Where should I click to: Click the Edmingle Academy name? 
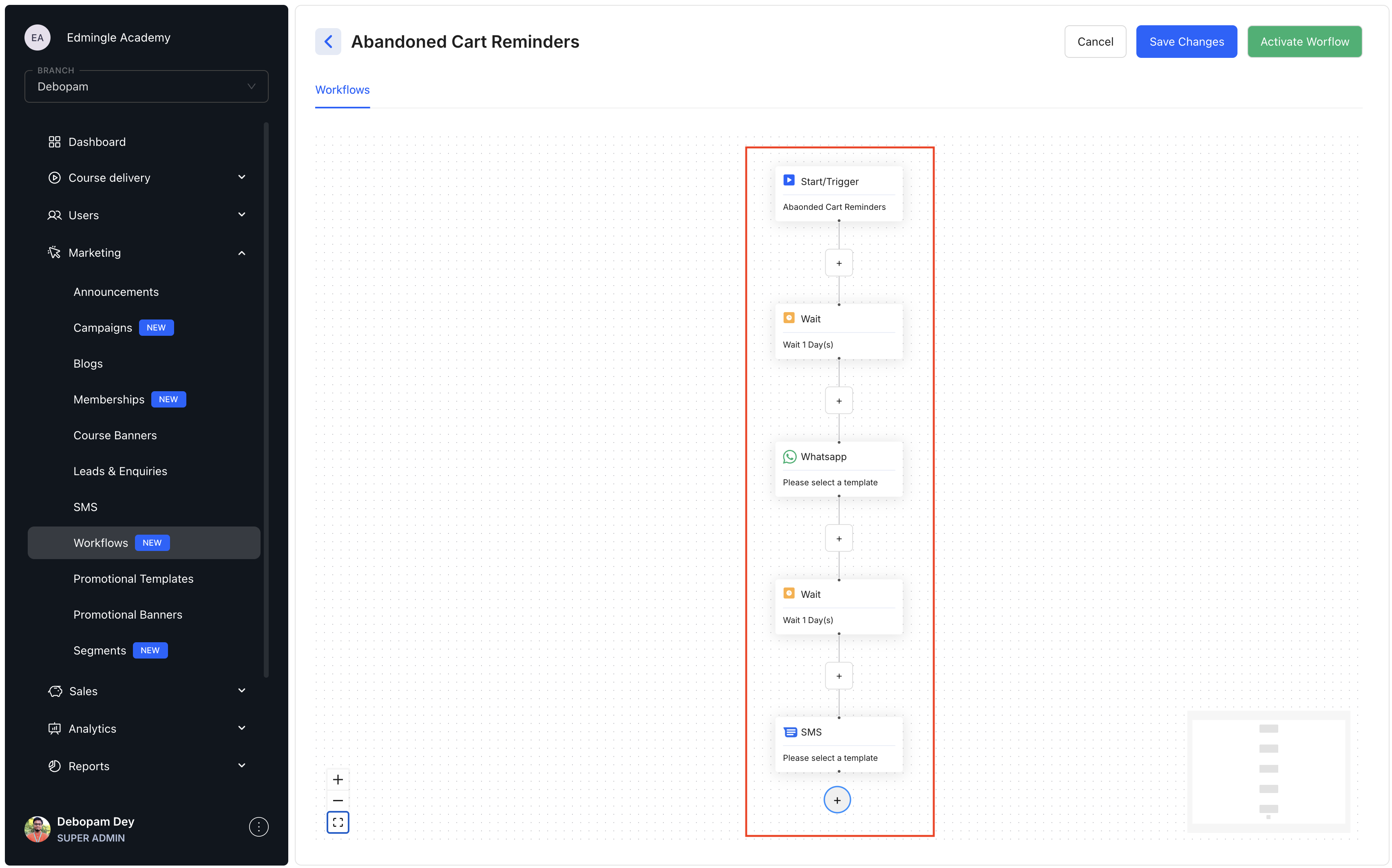tap(118, 37)
